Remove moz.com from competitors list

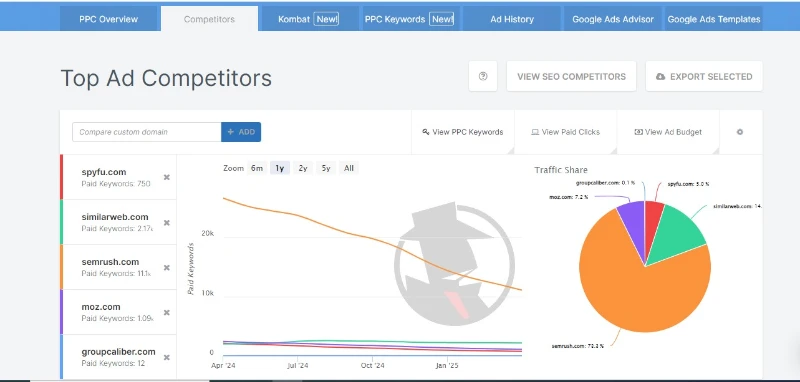[166, 313]
